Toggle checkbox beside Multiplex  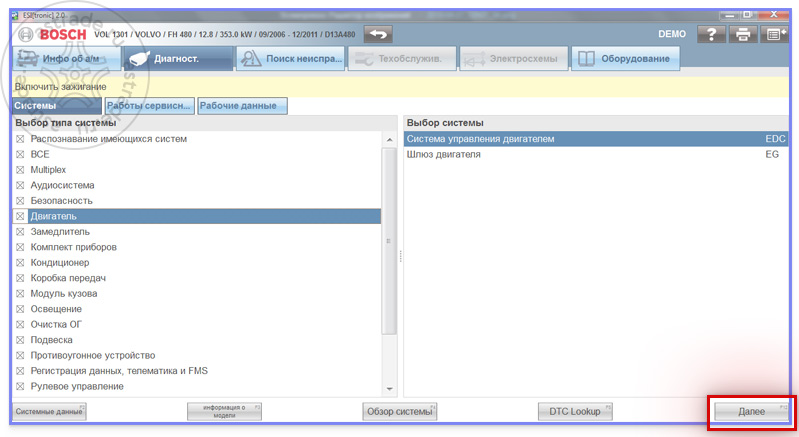20,170
